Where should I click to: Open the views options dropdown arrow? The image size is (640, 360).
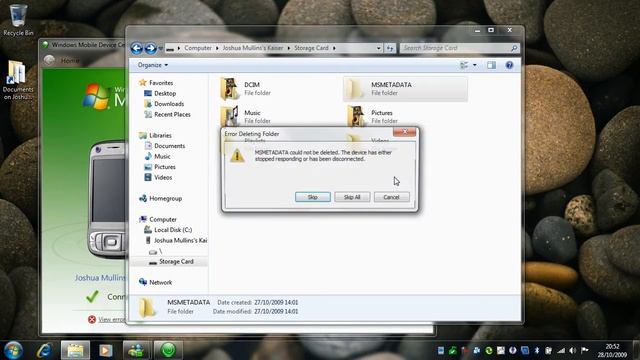pyautogui.click(x=475, y=65)
